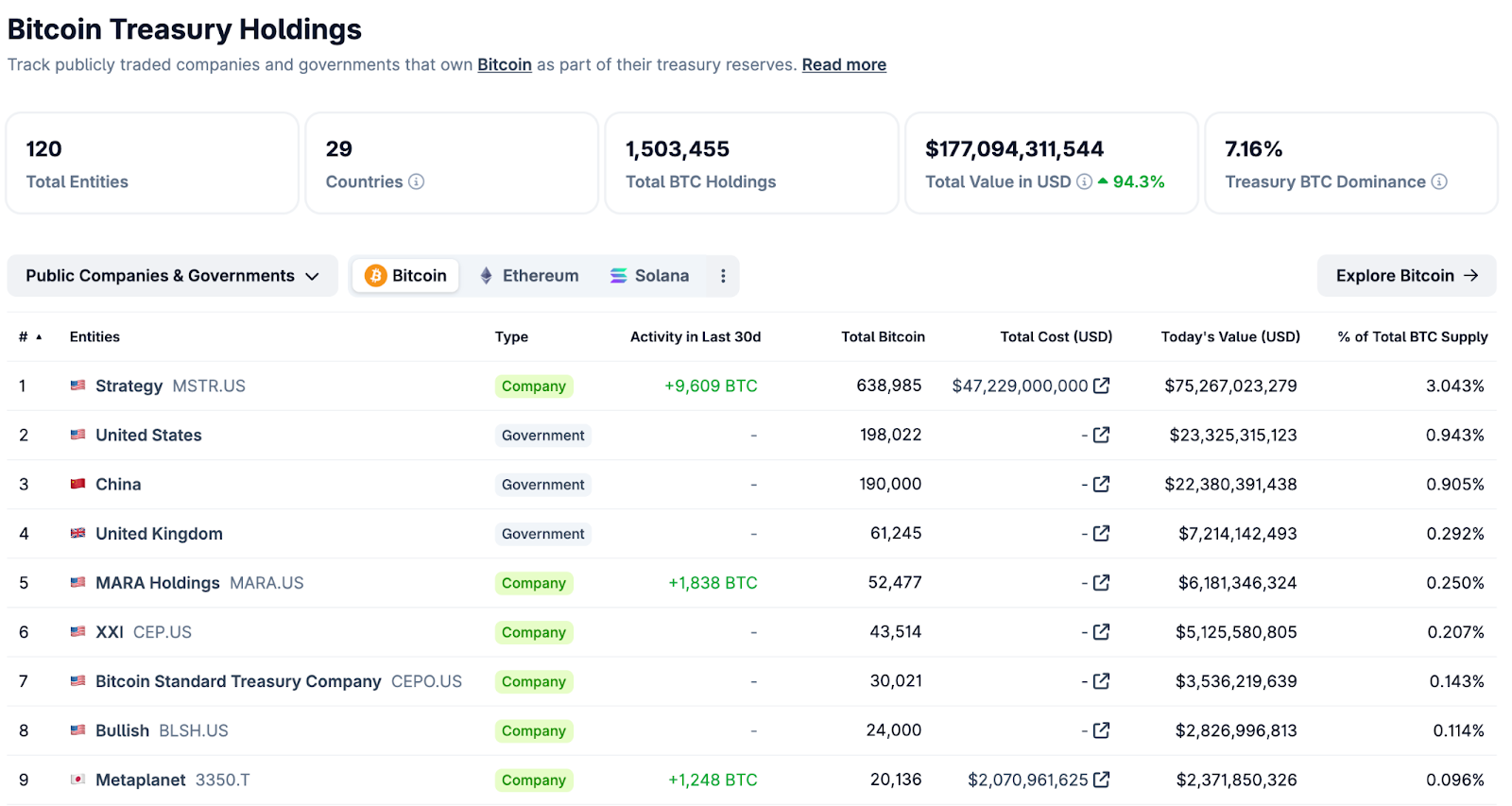This screenshot has height=806, width=1512.
Task: Follow the Bitcoin link in description
Action: point(505,64)
